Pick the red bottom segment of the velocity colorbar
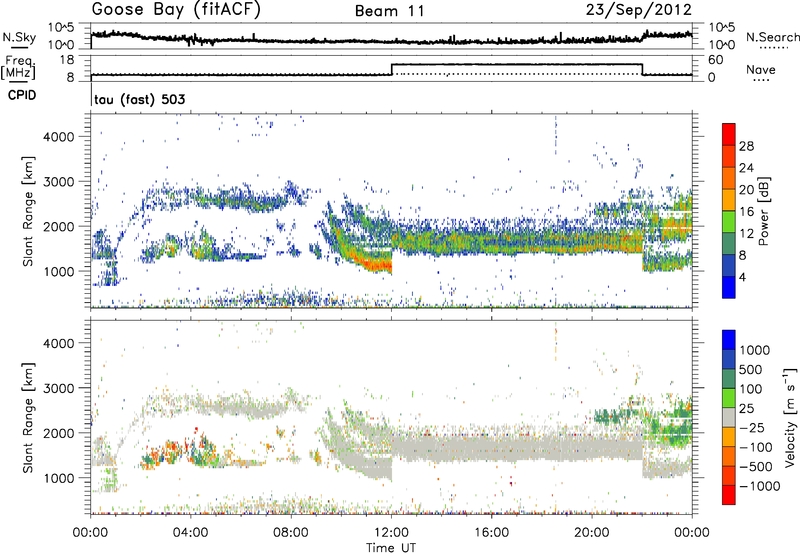 tap(729, 495)
